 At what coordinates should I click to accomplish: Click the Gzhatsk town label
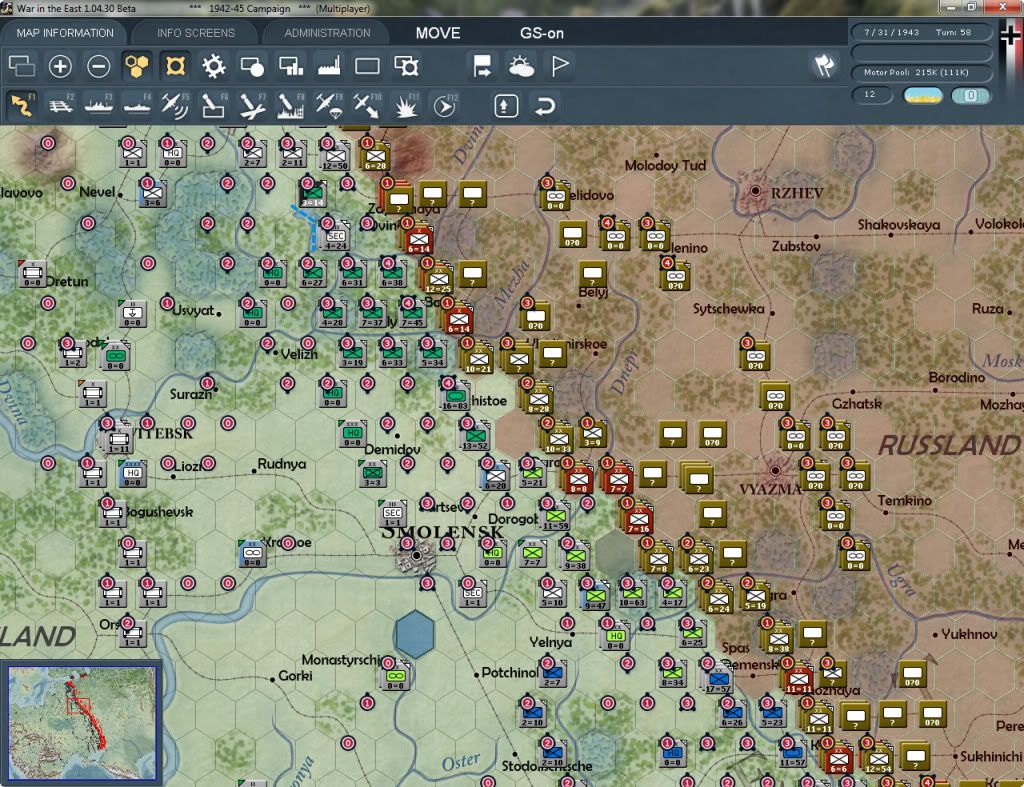[856, 404]
